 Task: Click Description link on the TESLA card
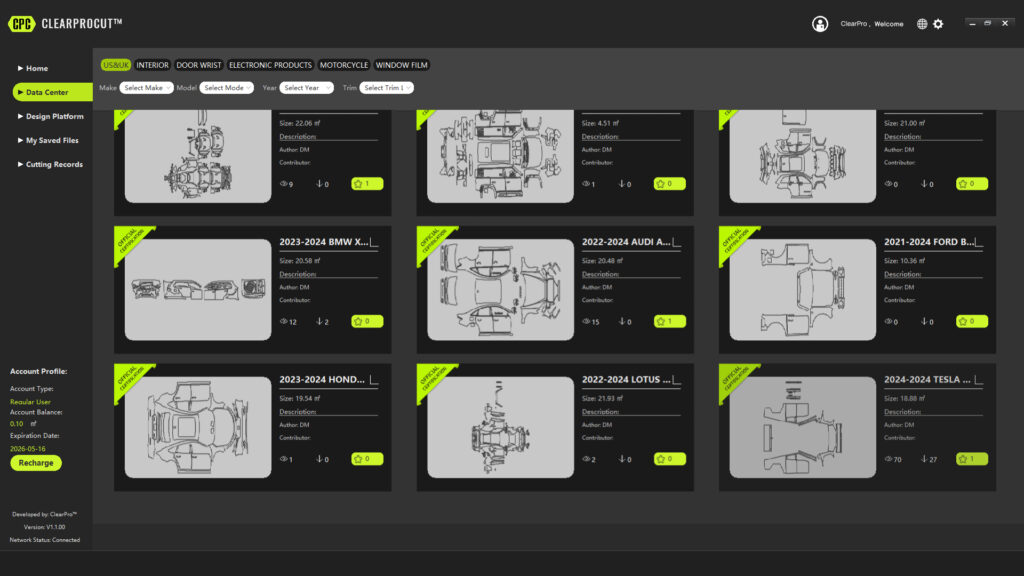coord(903,412)
